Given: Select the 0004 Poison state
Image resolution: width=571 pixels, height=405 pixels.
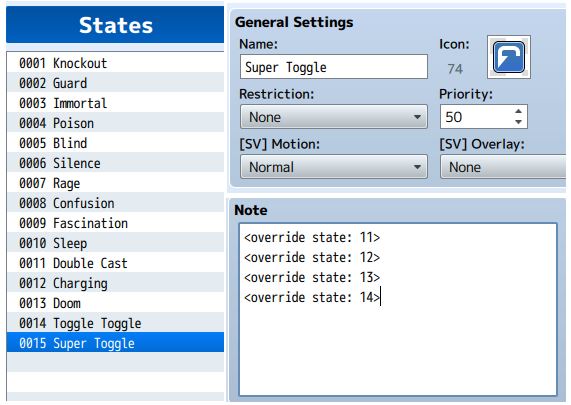Looking at the screenshot, I should 115,123.
